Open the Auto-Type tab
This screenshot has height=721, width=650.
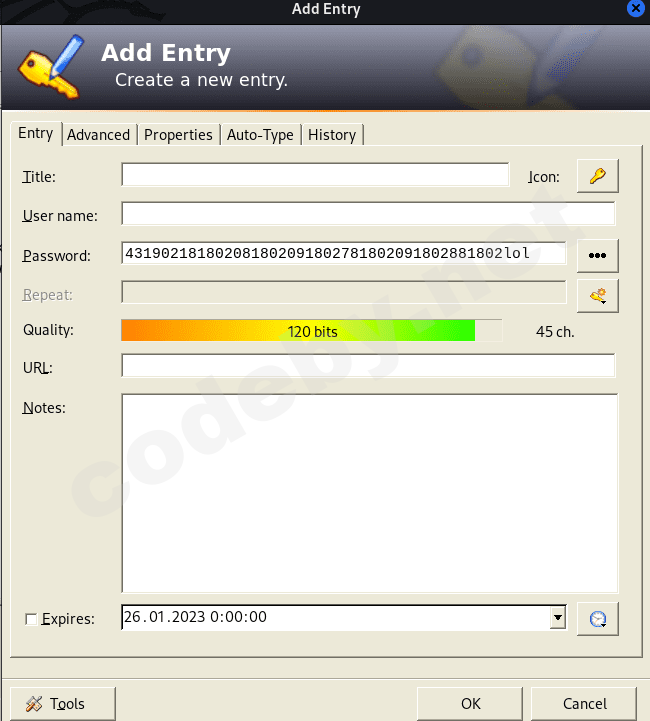260,135
